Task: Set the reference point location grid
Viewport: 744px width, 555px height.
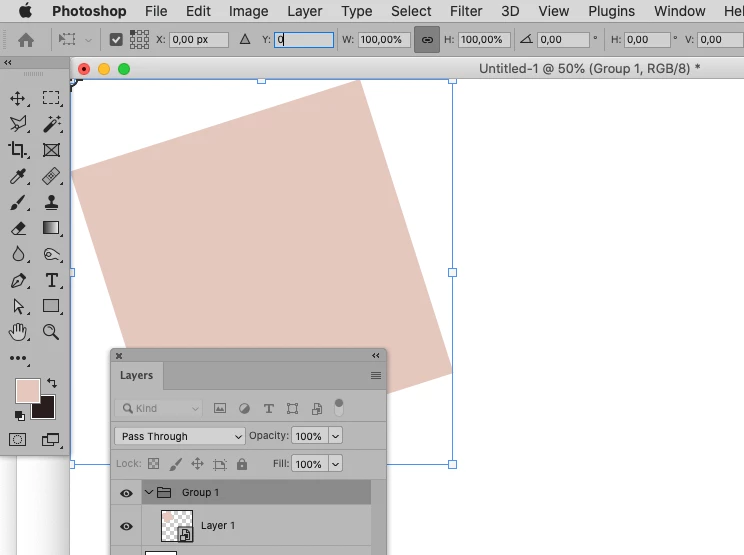Action: [x=139, y=40]
